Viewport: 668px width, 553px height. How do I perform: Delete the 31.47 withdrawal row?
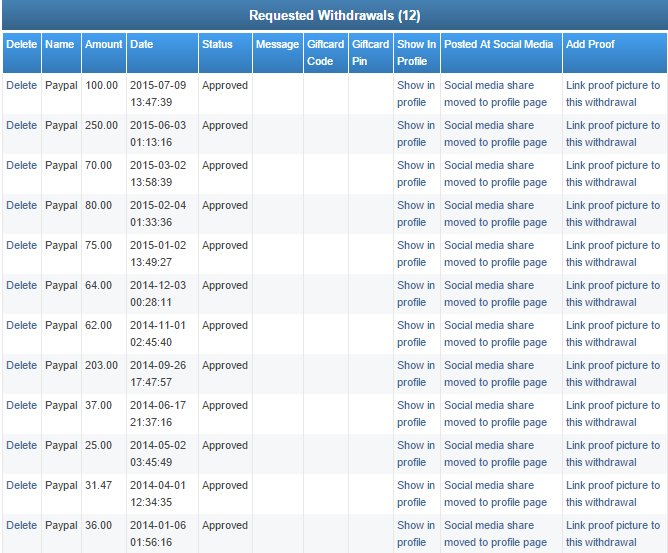point(22,485)
